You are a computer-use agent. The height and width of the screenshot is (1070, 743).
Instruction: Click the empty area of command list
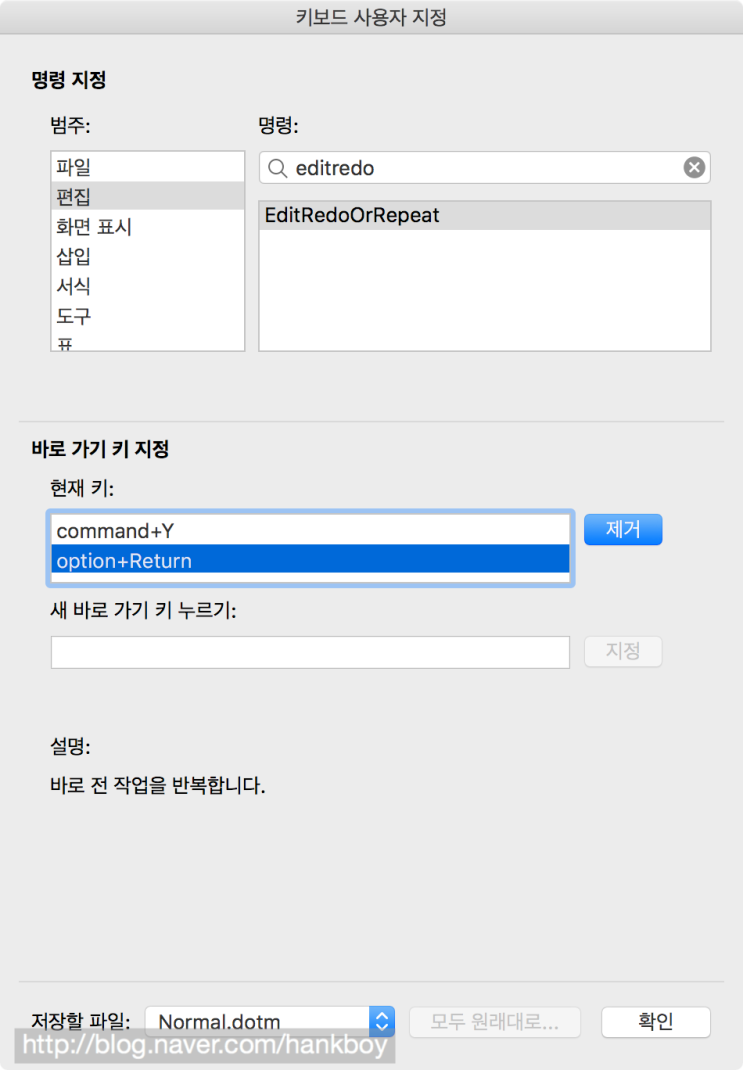[x=484, y=290]
